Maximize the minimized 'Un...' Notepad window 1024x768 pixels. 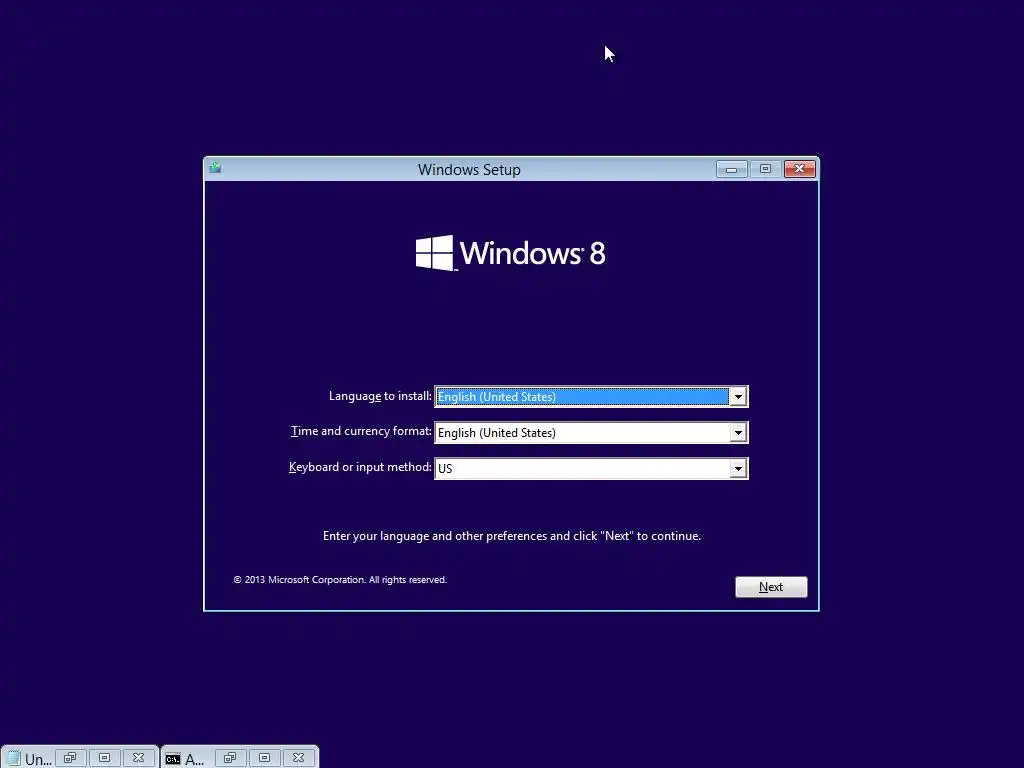tap(104, 758)
